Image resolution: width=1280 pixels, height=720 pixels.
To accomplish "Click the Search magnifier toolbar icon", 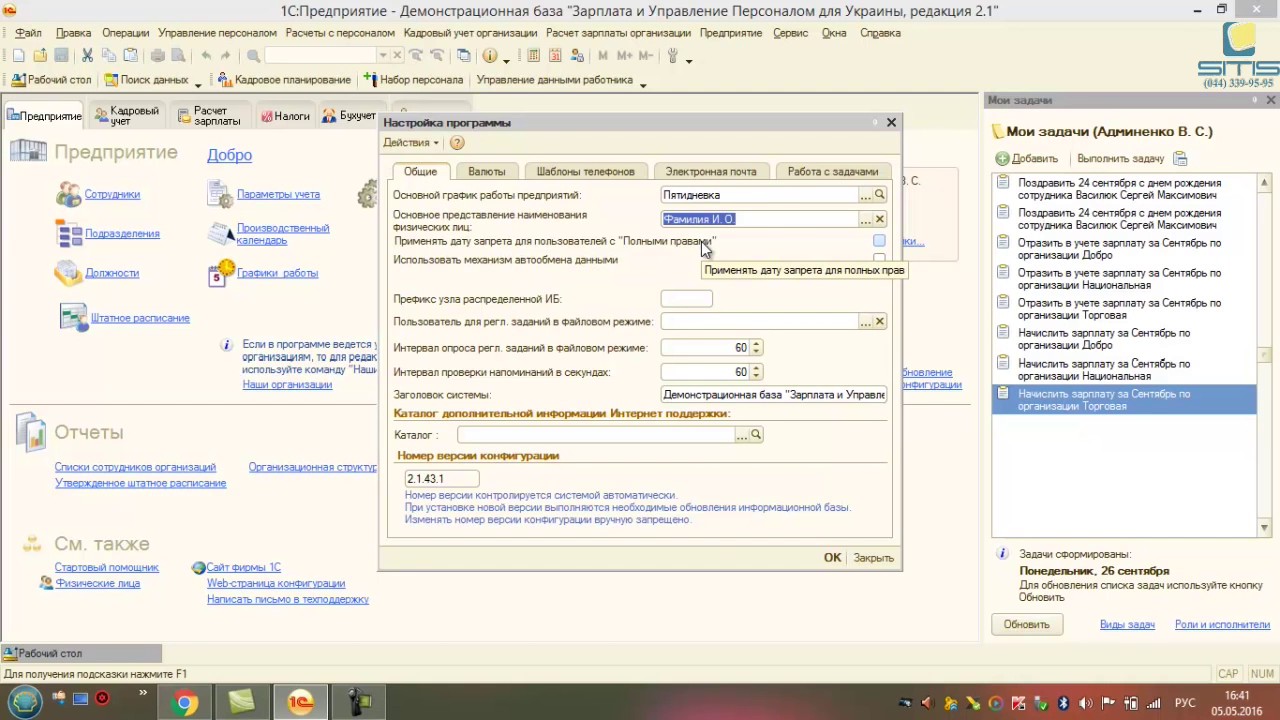I will coord(253,56).
